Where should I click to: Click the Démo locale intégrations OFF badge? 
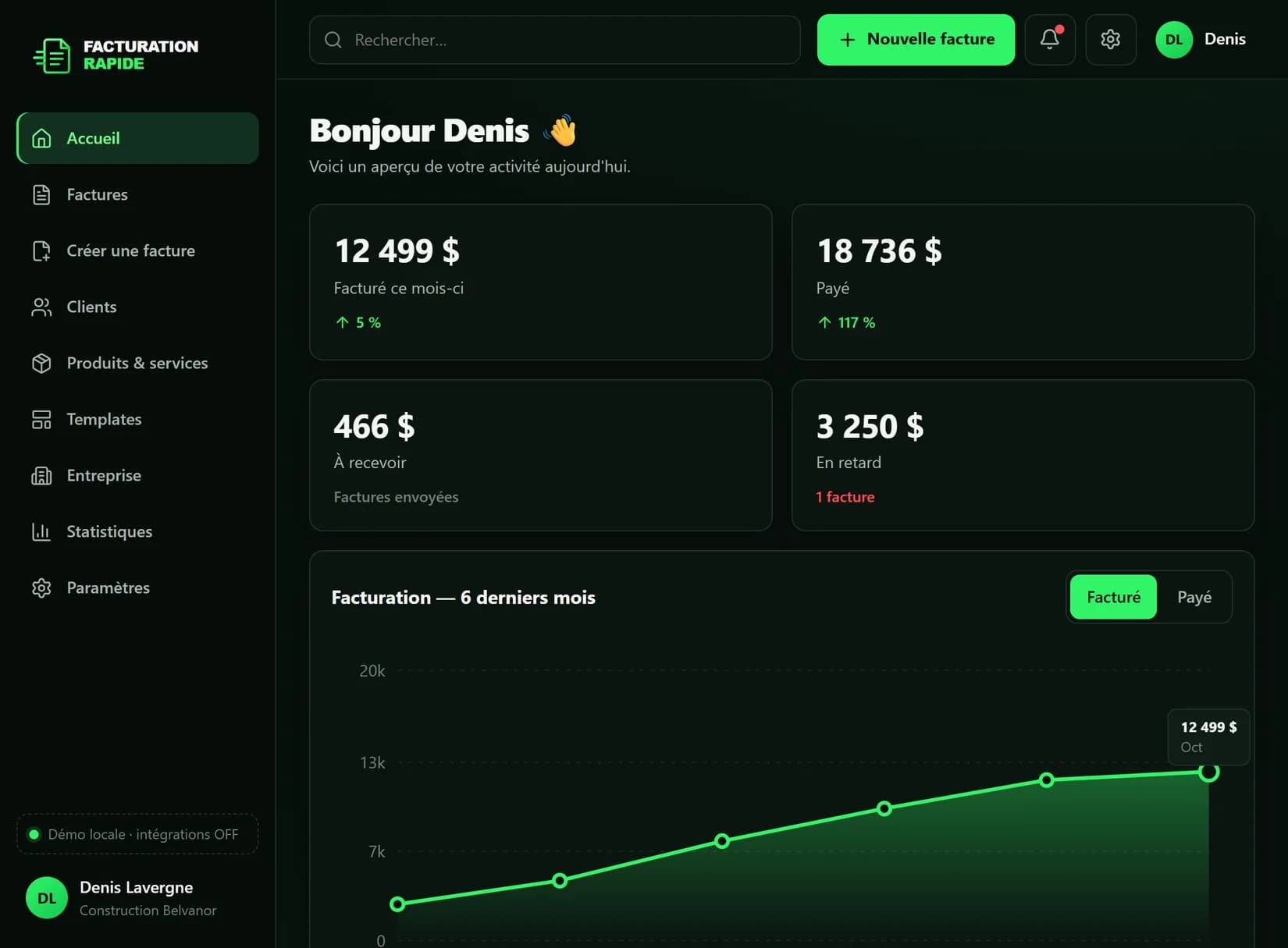click(137, 834)
